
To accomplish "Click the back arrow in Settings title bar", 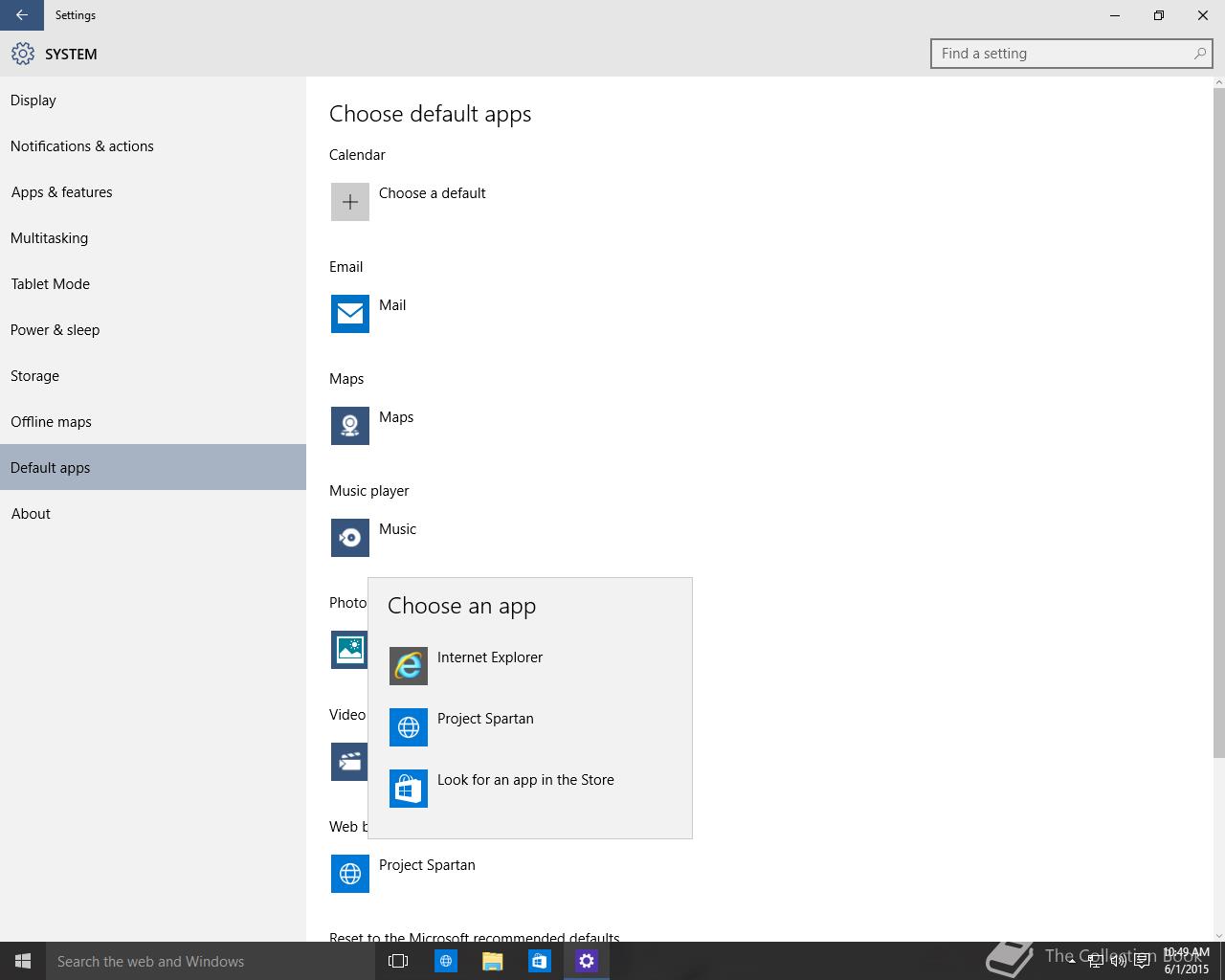I will point(21,15).
